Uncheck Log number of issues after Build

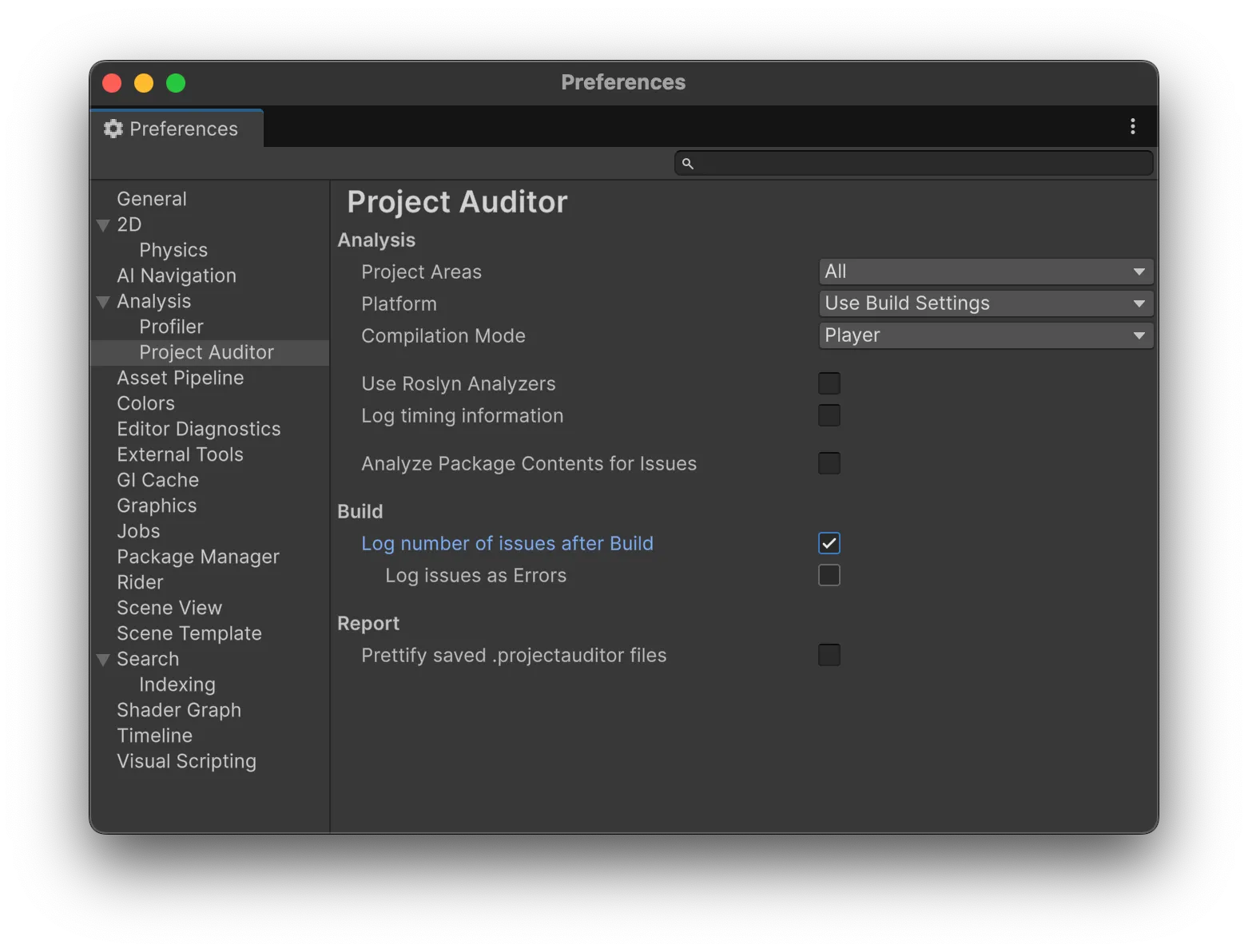(829, 543)
